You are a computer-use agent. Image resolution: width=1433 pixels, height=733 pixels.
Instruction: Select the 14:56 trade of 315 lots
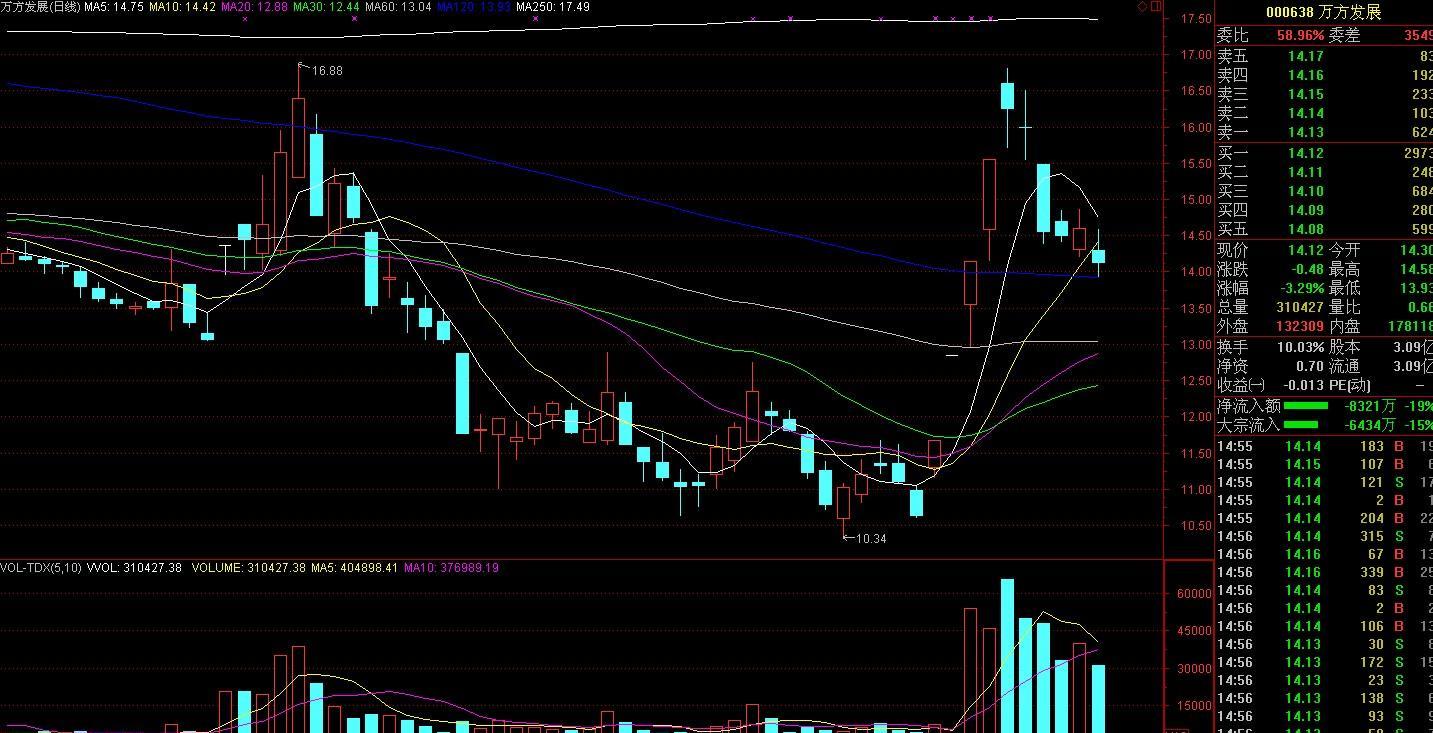tap(1324, 536)
